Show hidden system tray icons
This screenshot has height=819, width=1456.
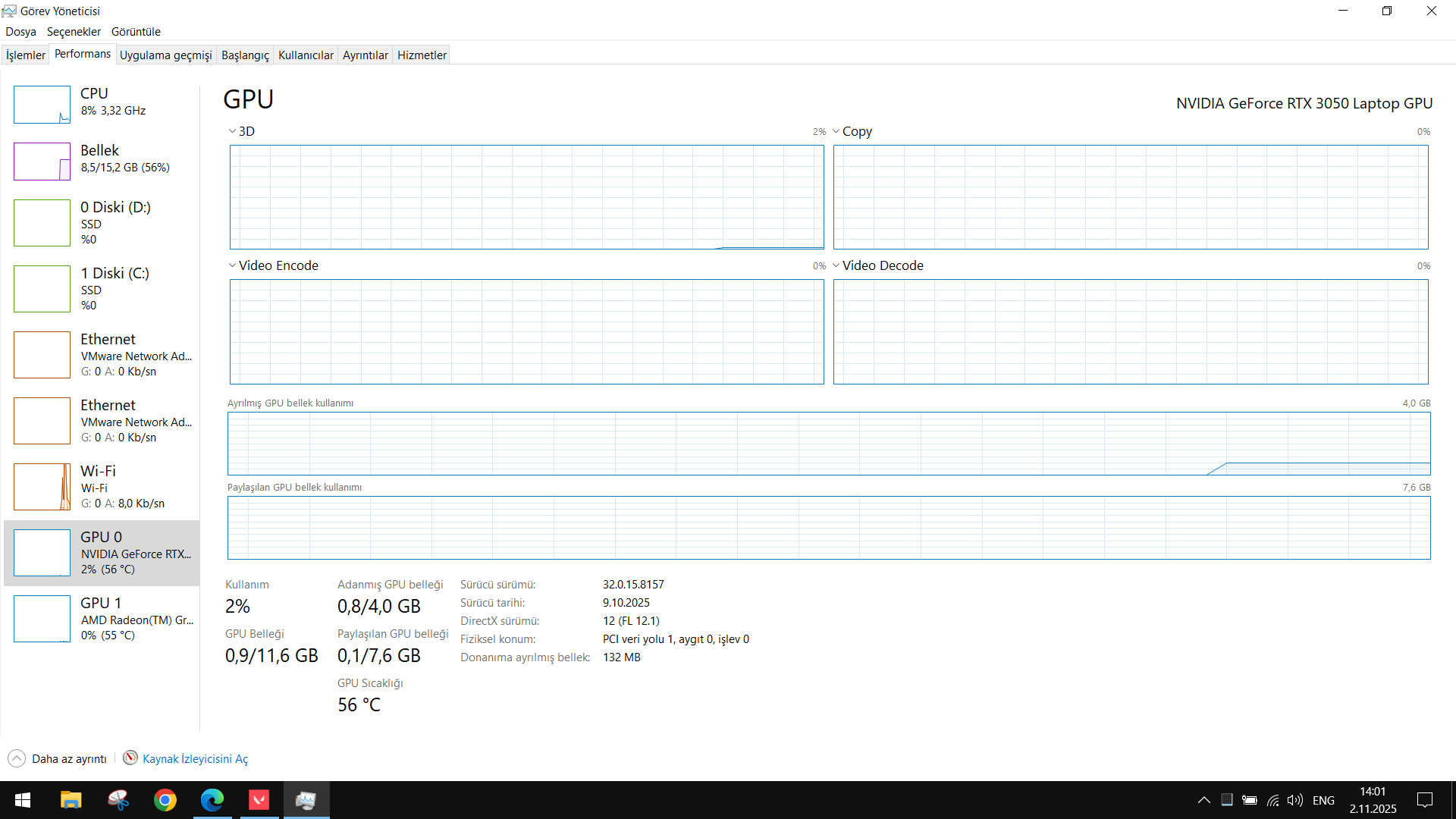point(1203,800)
